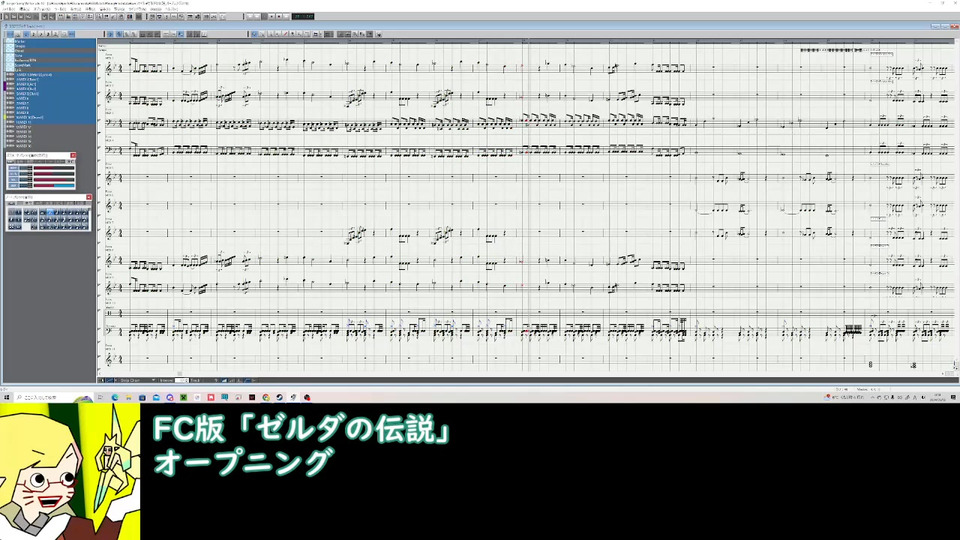Toggle the Tempo track box in the track list

10,47
